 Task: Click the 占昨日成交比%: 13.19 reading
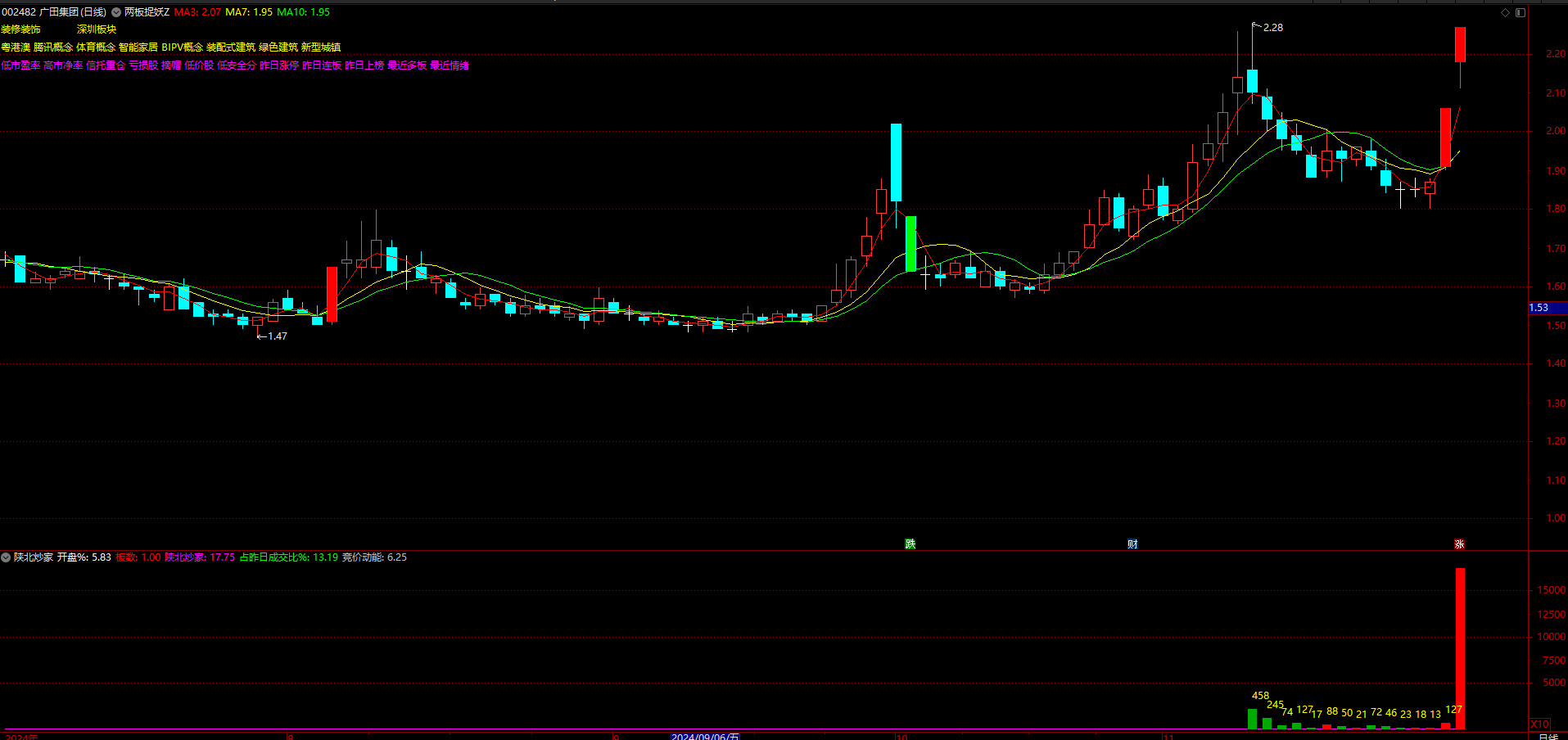point(289,557)
